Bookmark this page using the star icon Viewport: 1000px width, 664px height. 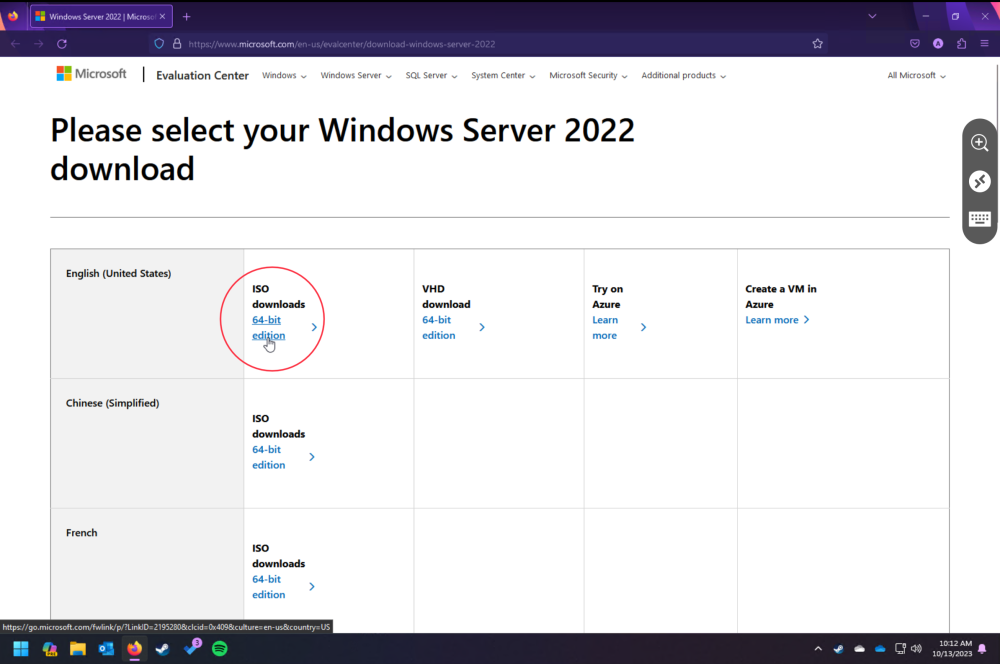point(817,43)
